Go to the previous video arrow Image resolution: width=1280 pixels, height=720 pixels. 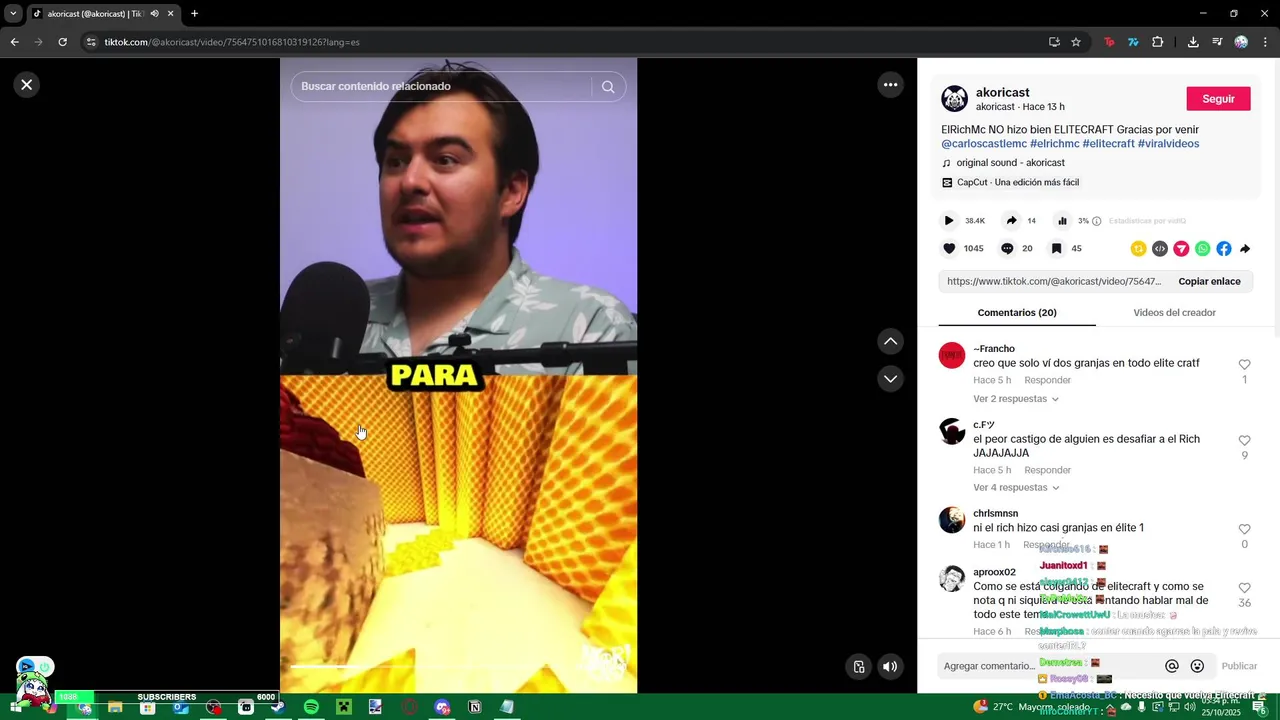click(890, 342)
